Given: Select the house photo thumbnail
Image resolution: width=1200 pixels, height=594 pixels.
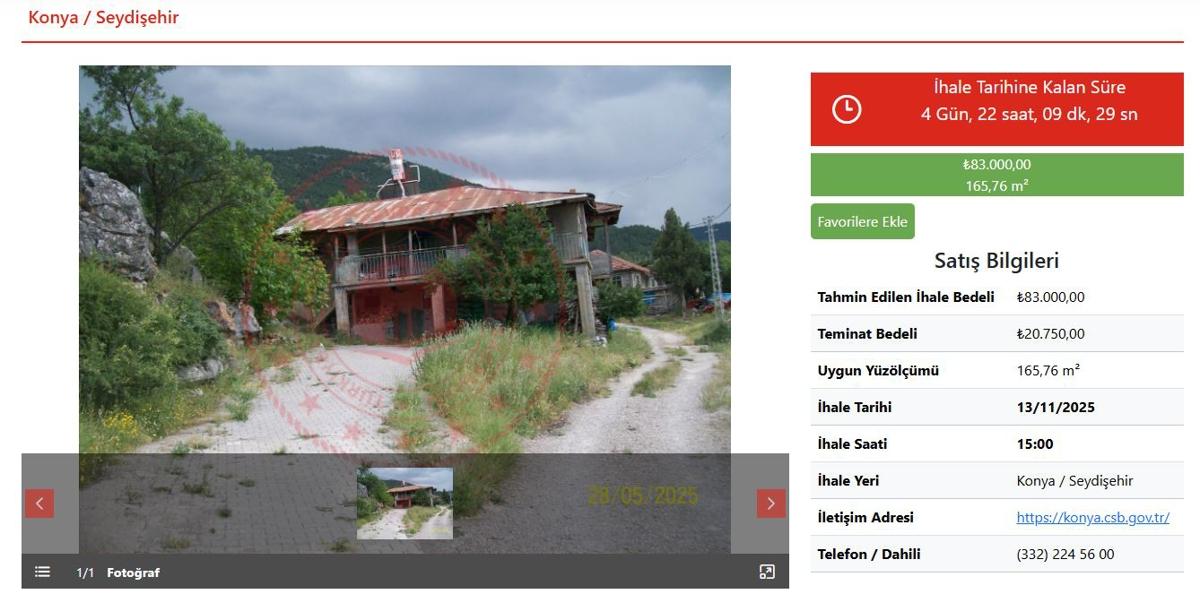Looking at the screenshot, I should click(405, 503).
